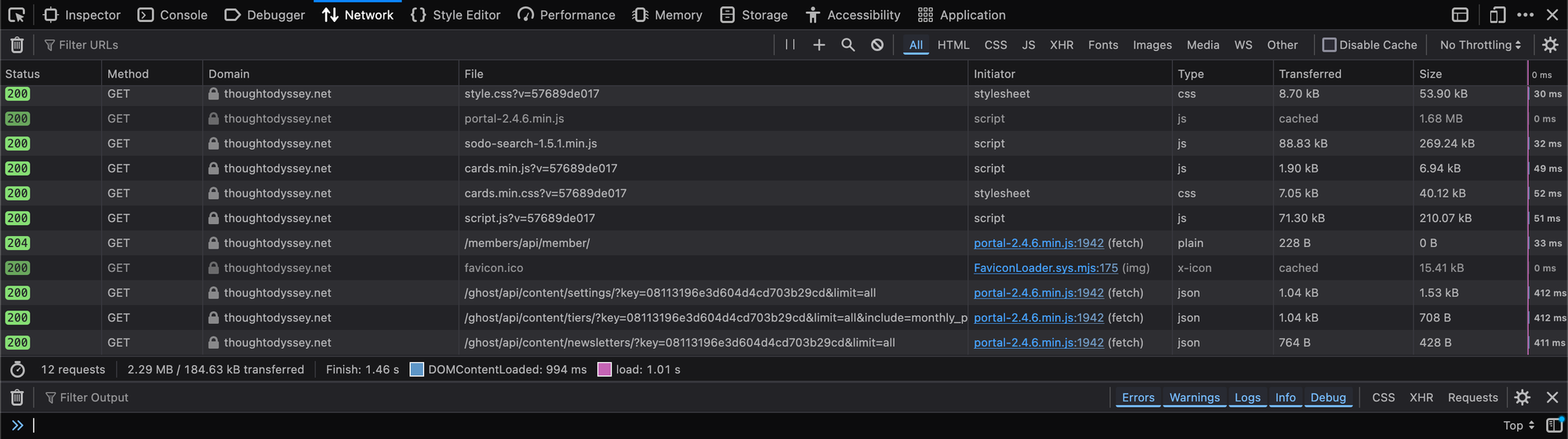
Task: Open FaviconLoader.sys.mjs:175 initiator link
Action: (1045, 268)
